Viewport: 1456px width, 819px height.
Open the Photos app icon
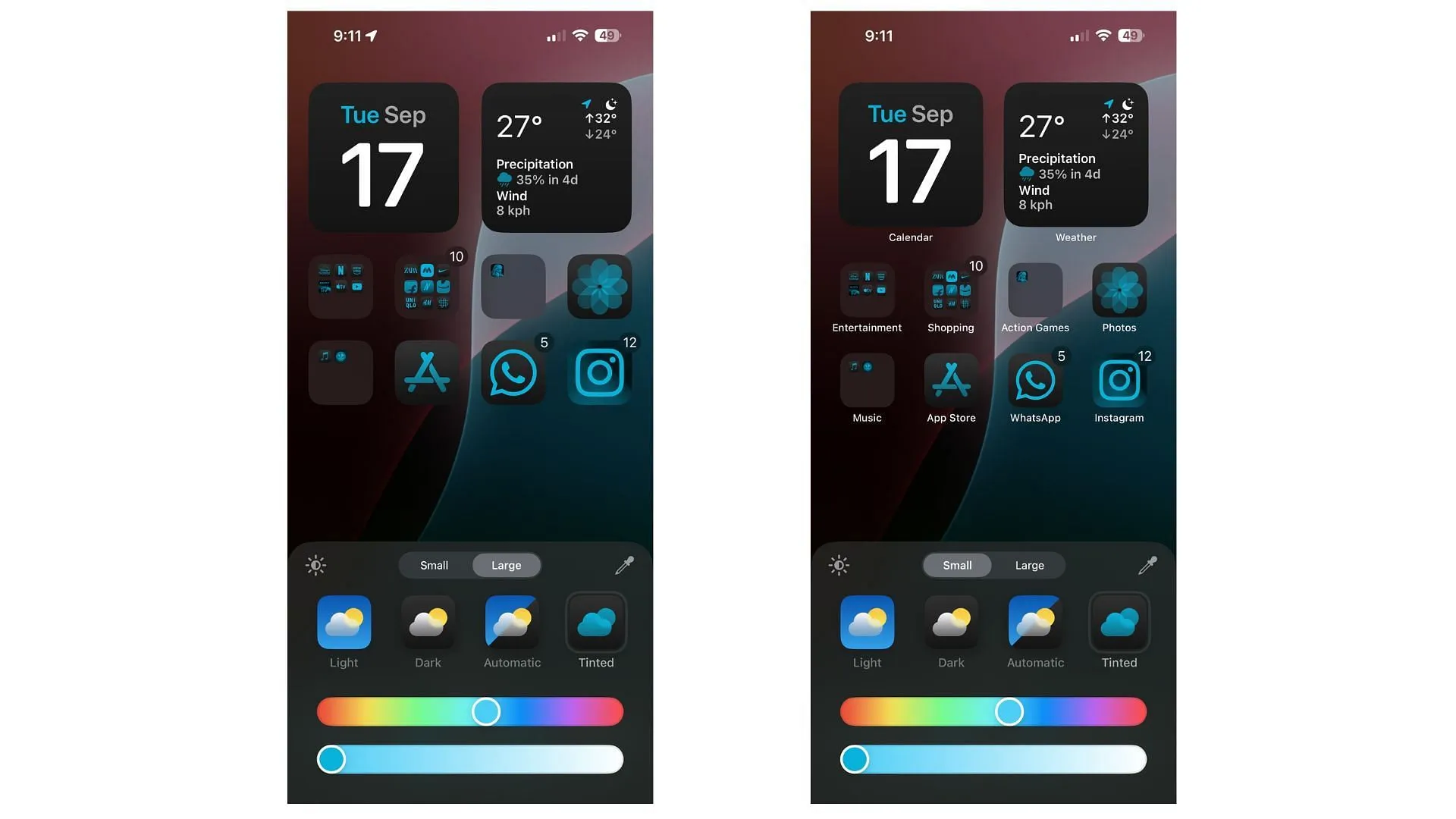pos(1119,289)
